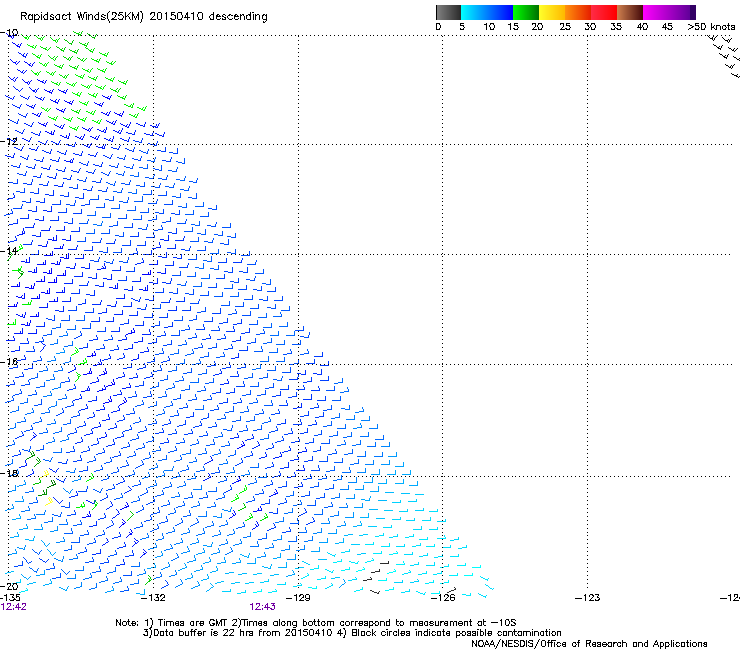Click the '>50 knots' legend label
Viewport: 740px width, 650px height.
point(711,27)
